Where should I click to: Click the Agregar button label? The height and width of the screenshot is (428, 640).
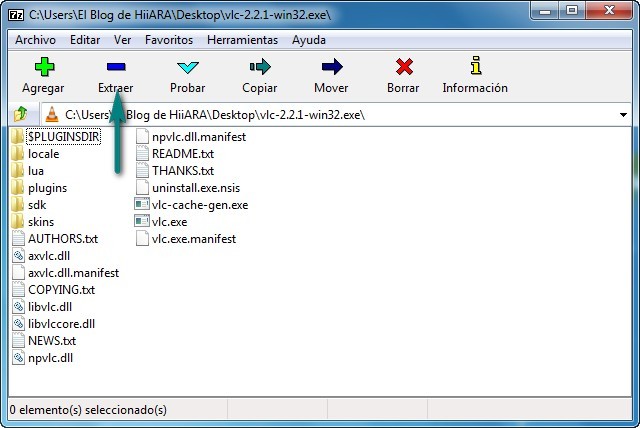click(x=43, y=88)
